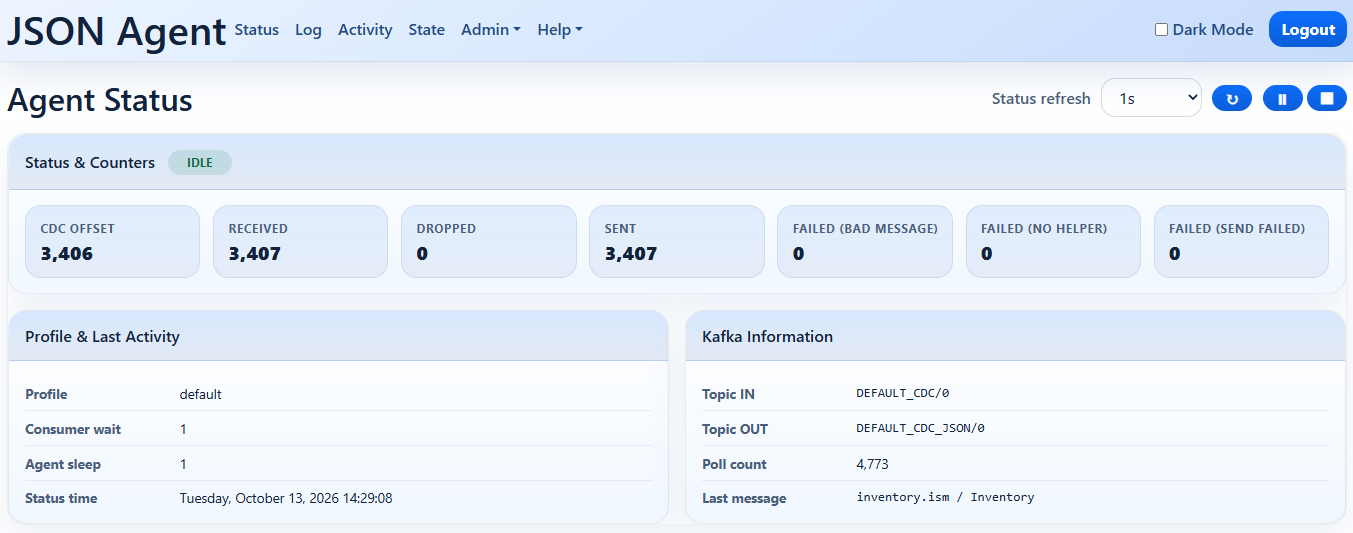Click the Status refresh label
The height and width of the screenshot is (533, 1353).
tap(1041, 98)
